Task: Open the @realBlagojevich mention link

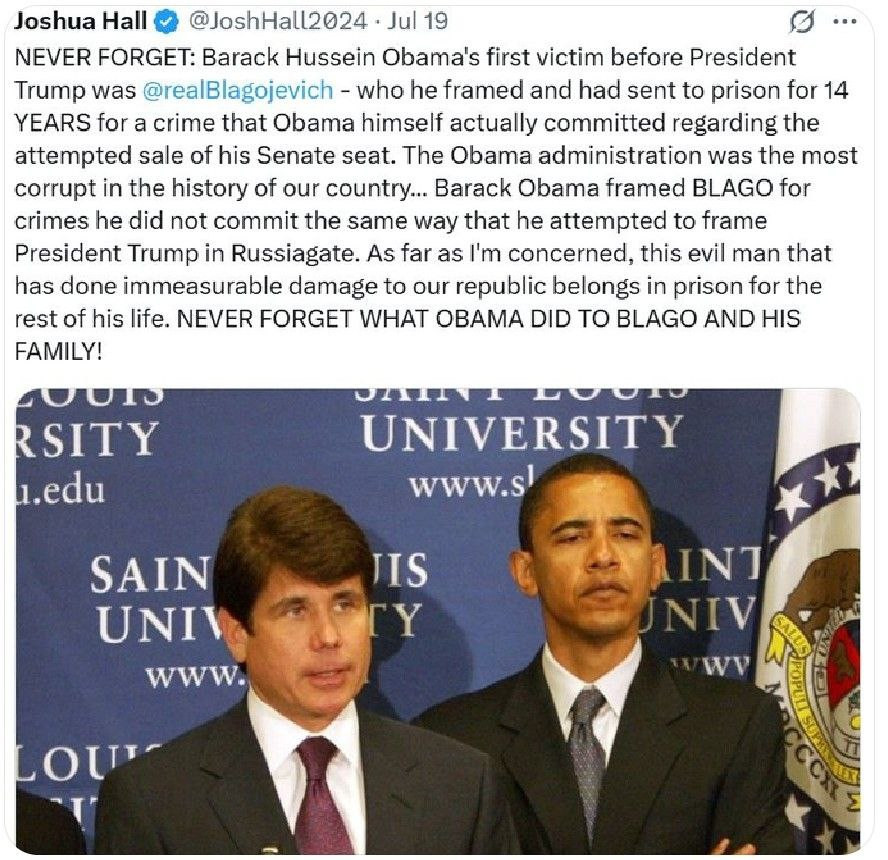Action: [238, 89]
